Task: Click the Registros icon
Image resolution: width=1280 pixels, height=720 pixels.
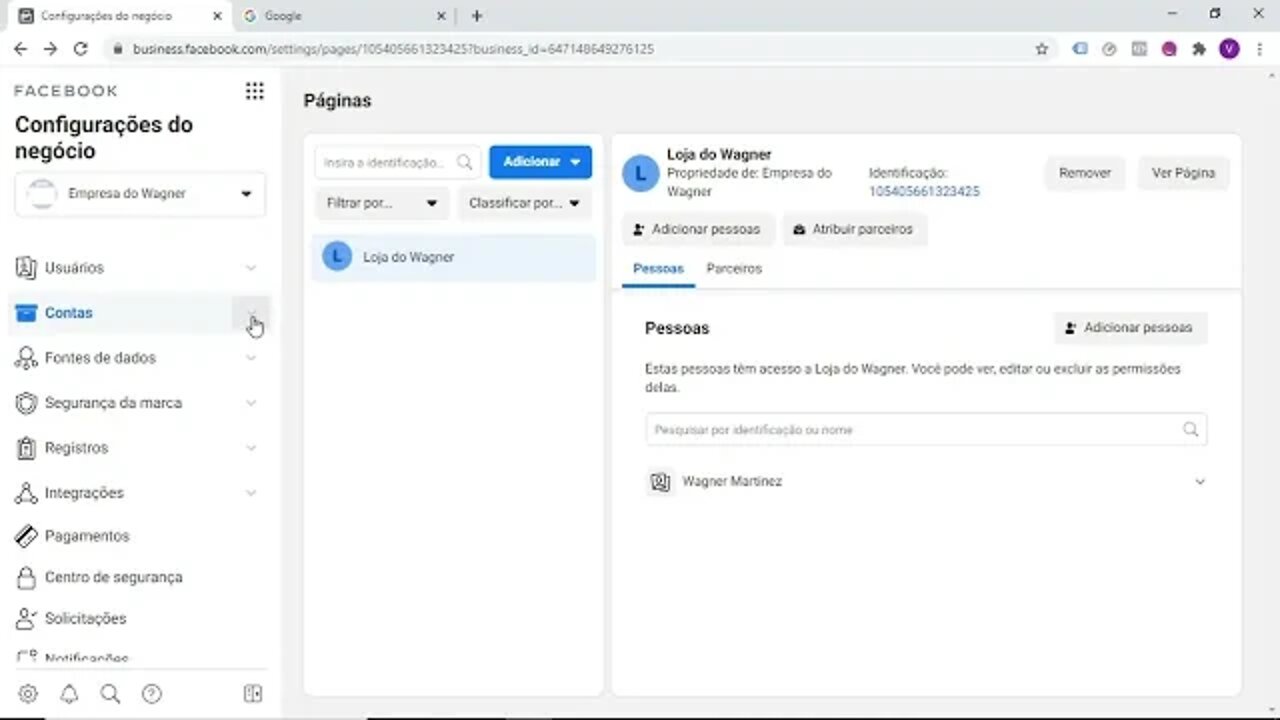Action: [x=26, y=448]
